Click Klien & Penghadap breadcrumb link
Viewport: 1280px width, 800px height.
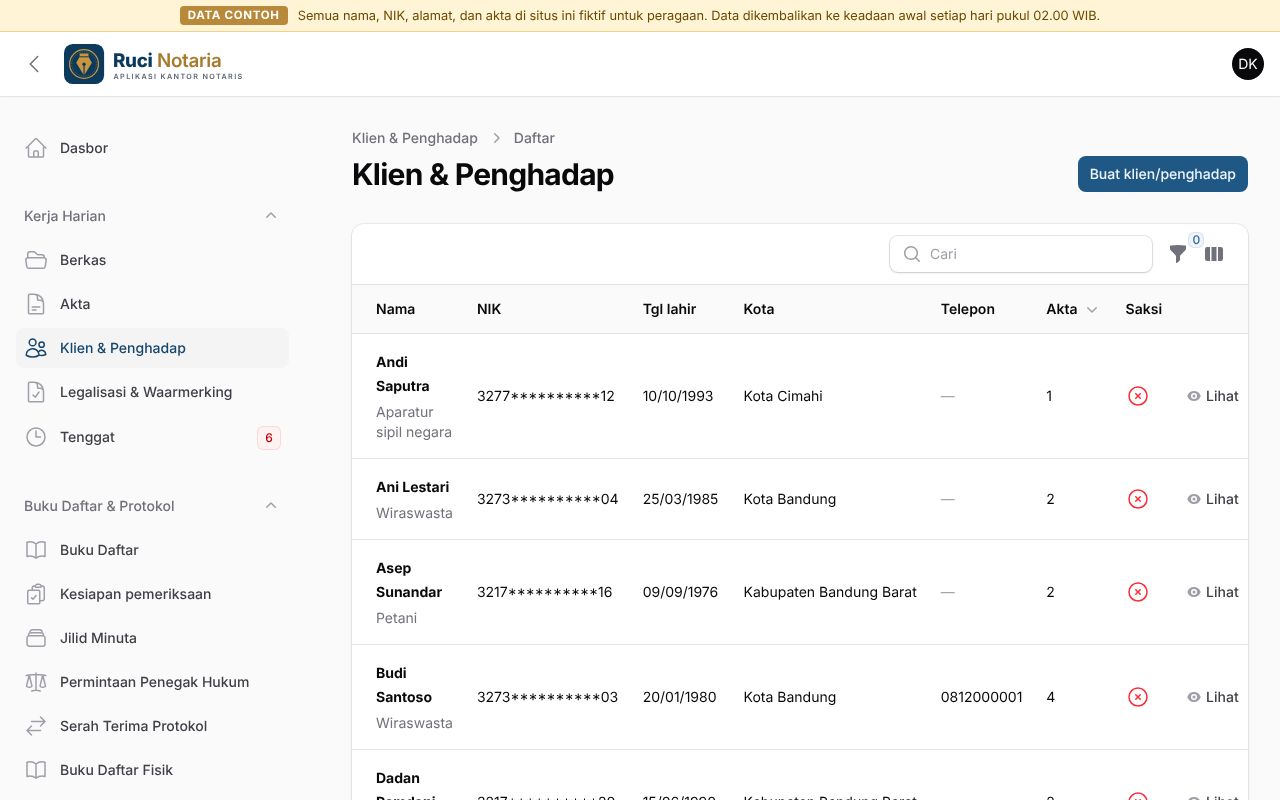[415, 138]
